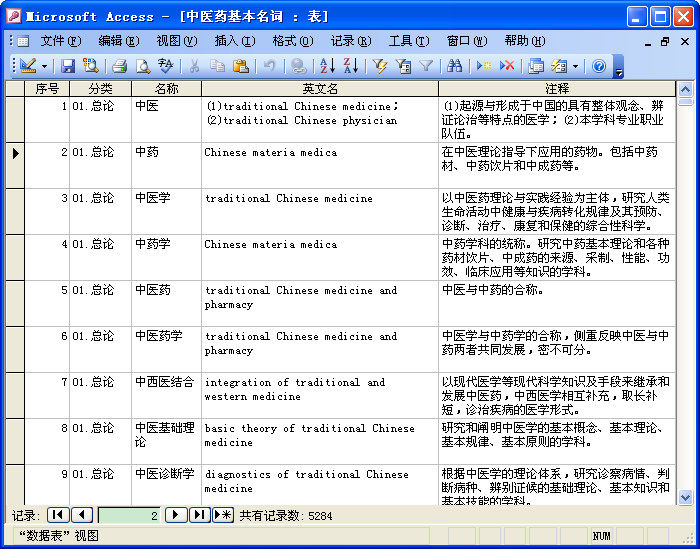The height and width of the screenshot is (549, 700).
Task: Click the Access key icon in title bar
Action: (14, 17)
